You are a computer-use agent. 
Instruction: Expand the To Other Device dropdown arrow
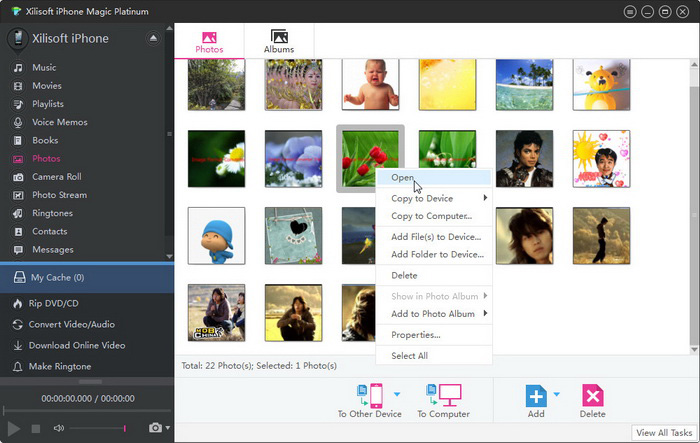(x=396, y=394)
